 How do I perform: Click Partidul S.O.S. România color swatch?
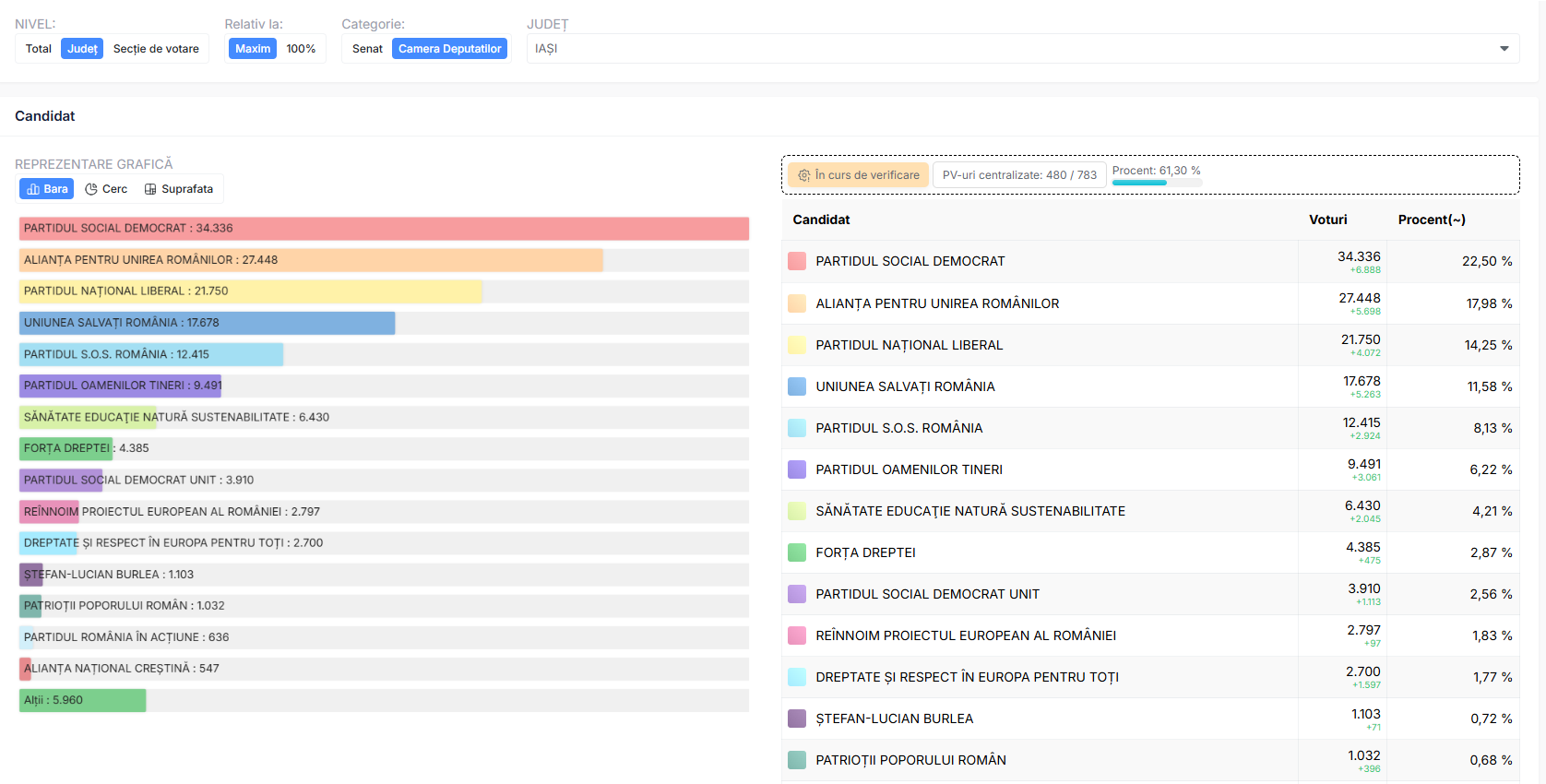coord(797,428)
